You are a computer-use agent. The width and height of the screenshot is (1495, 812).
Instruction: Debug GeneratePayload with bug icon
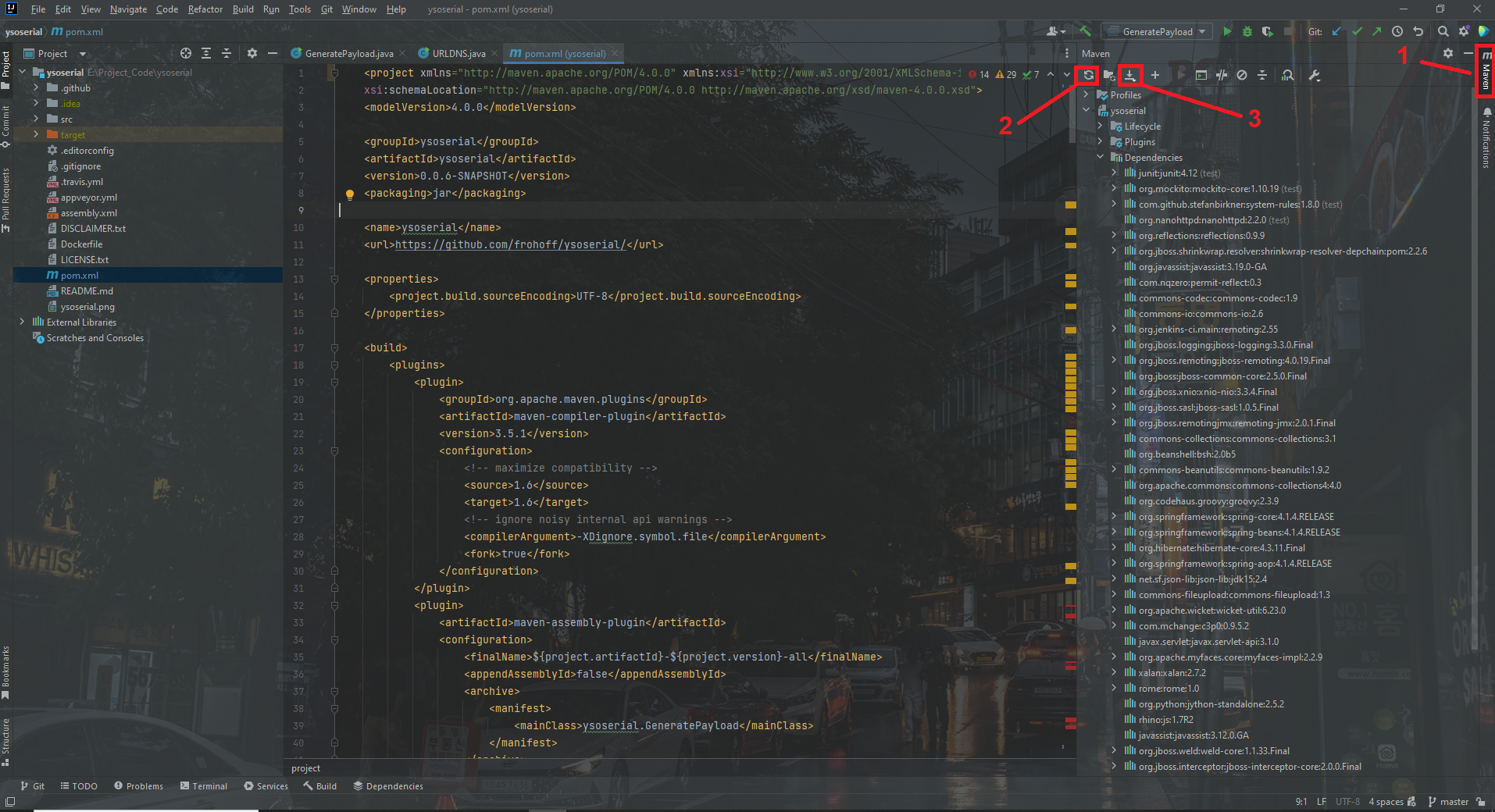point(1247,31)
